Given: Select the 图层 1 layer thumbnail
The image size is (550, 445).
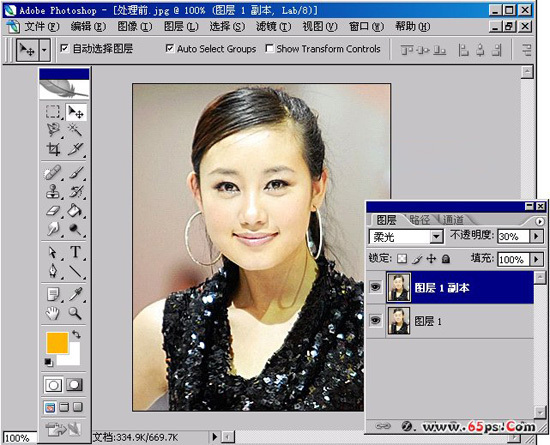Looking at the screenshot, I should (x=399, y=321).
